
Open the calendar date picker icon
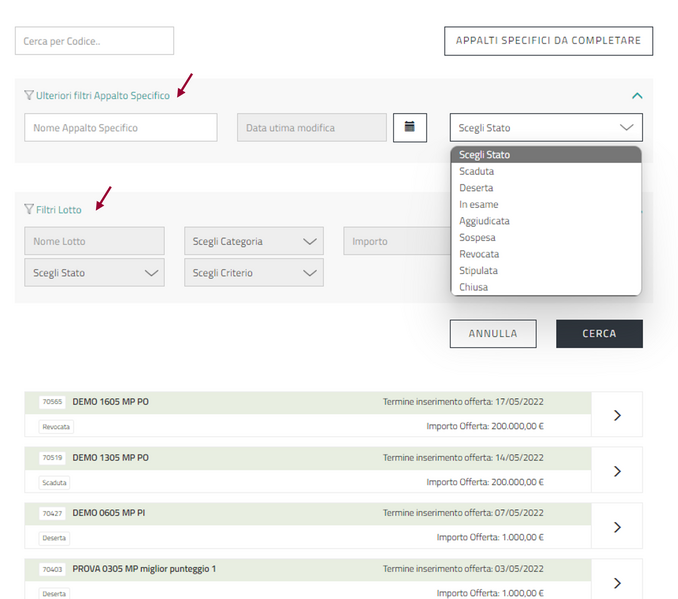[x=410, y=127]
